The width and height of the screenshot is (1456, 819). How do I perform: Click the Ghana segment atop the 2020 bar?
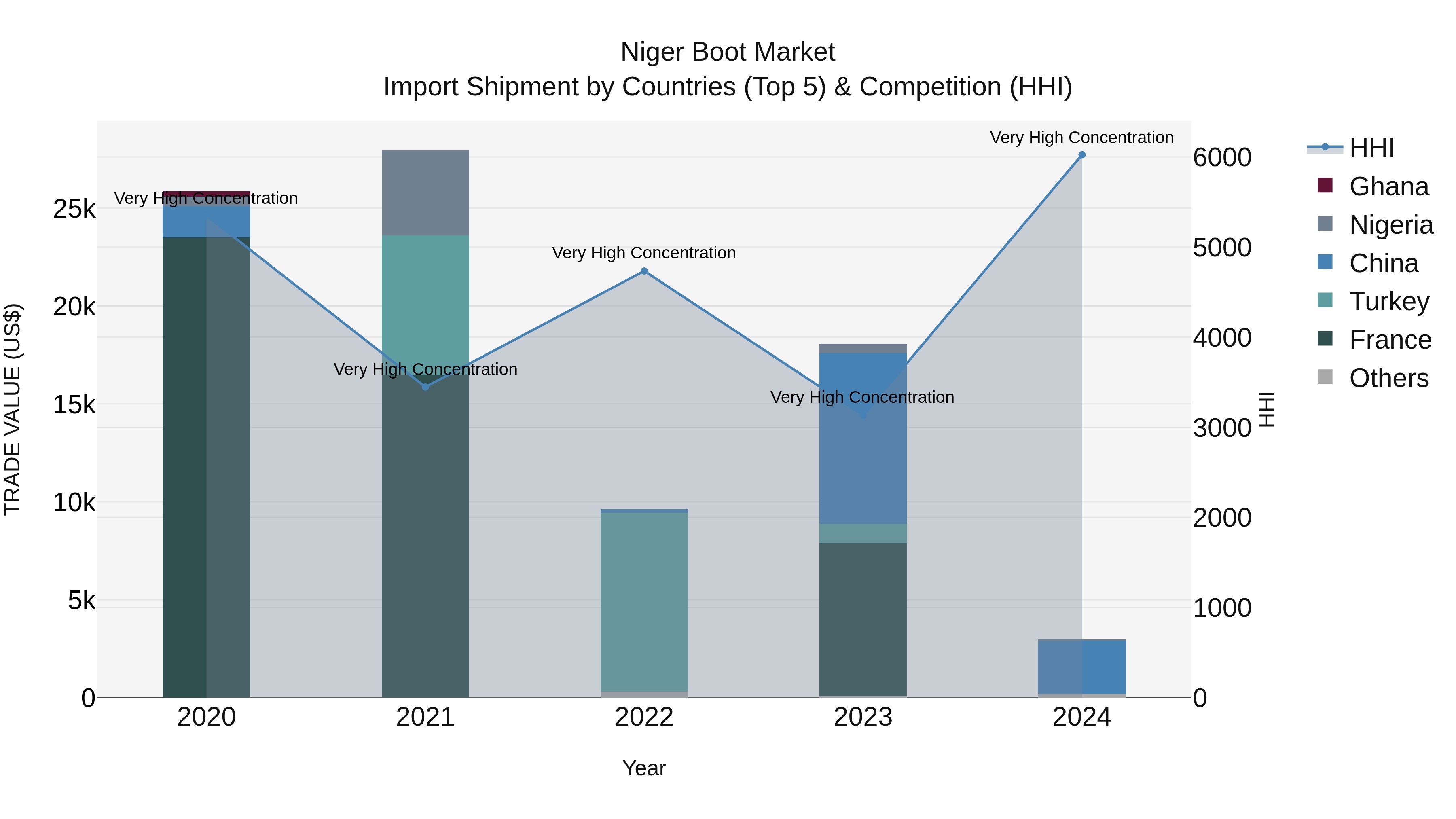click(x=206, y=194)
